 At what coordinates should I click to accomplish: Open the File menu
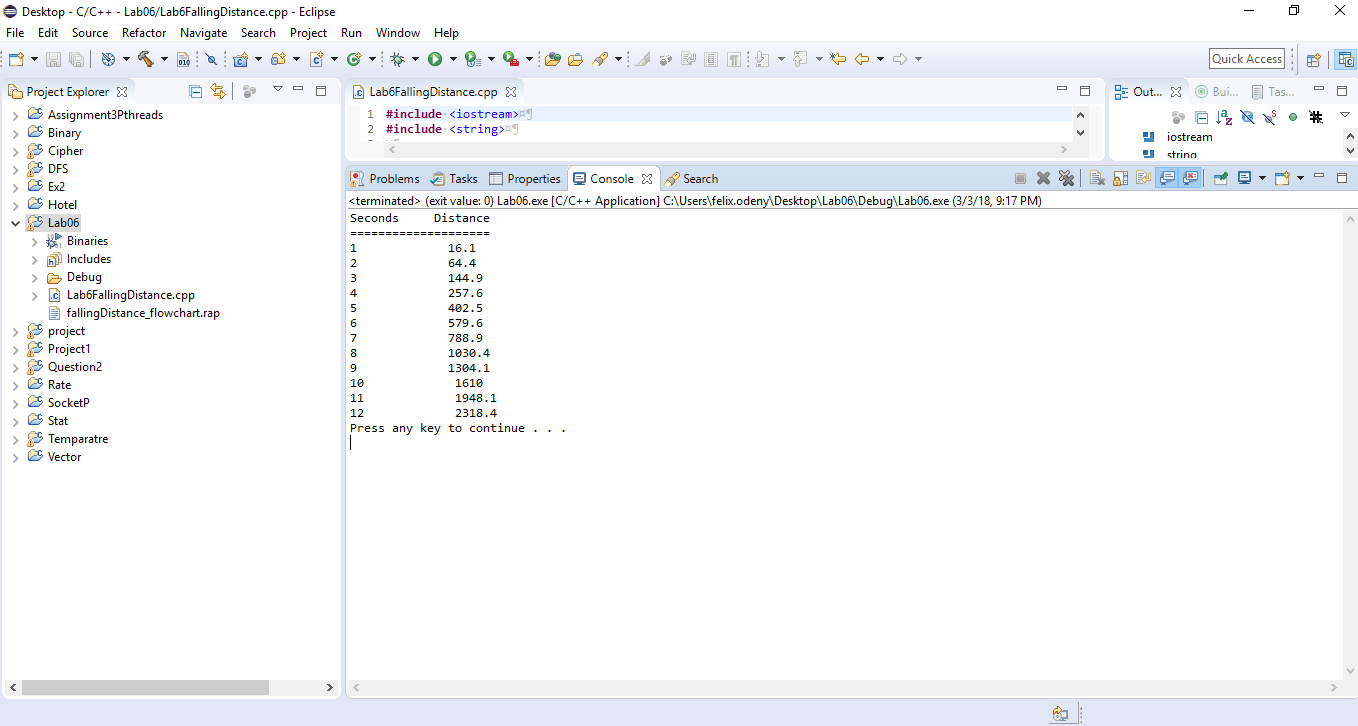(x=15, y=33)
